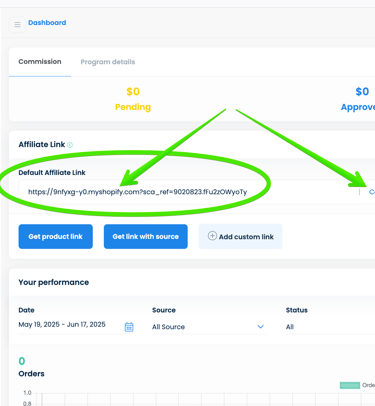Click the Affiliate Link info icon
The height and width of the screenshot is (406, 375).
(70, 145)
